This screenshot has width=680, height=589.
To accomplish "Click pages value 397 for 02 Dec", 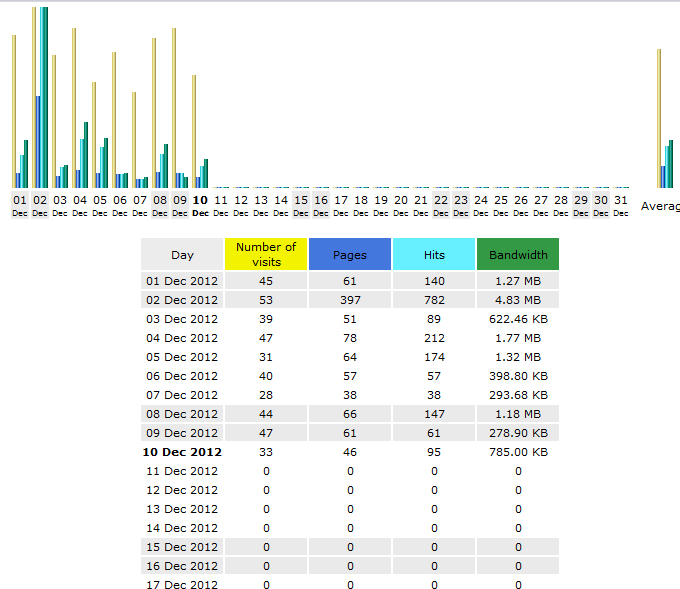I will (350, 300).
